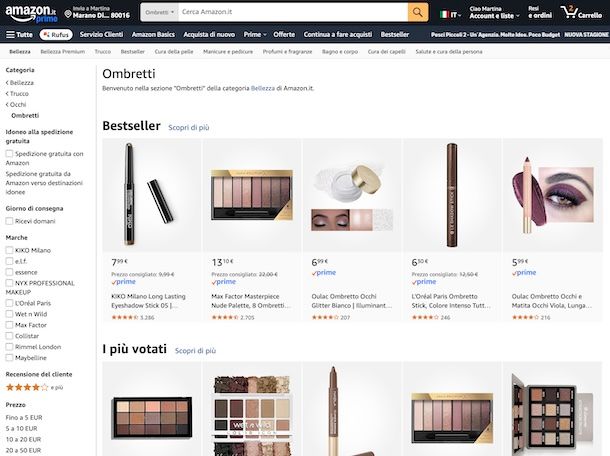
Task: Open Max Factor star rating 2.705 reviews
Action: coord(233,317)
